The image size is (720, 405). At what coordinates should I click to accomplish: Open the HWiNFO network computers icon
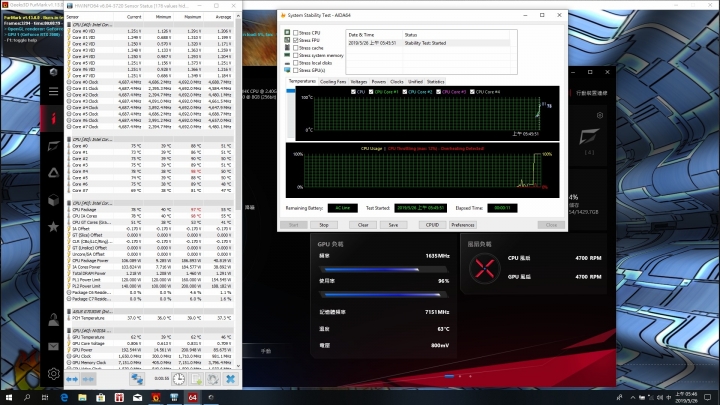coord(137,379)
